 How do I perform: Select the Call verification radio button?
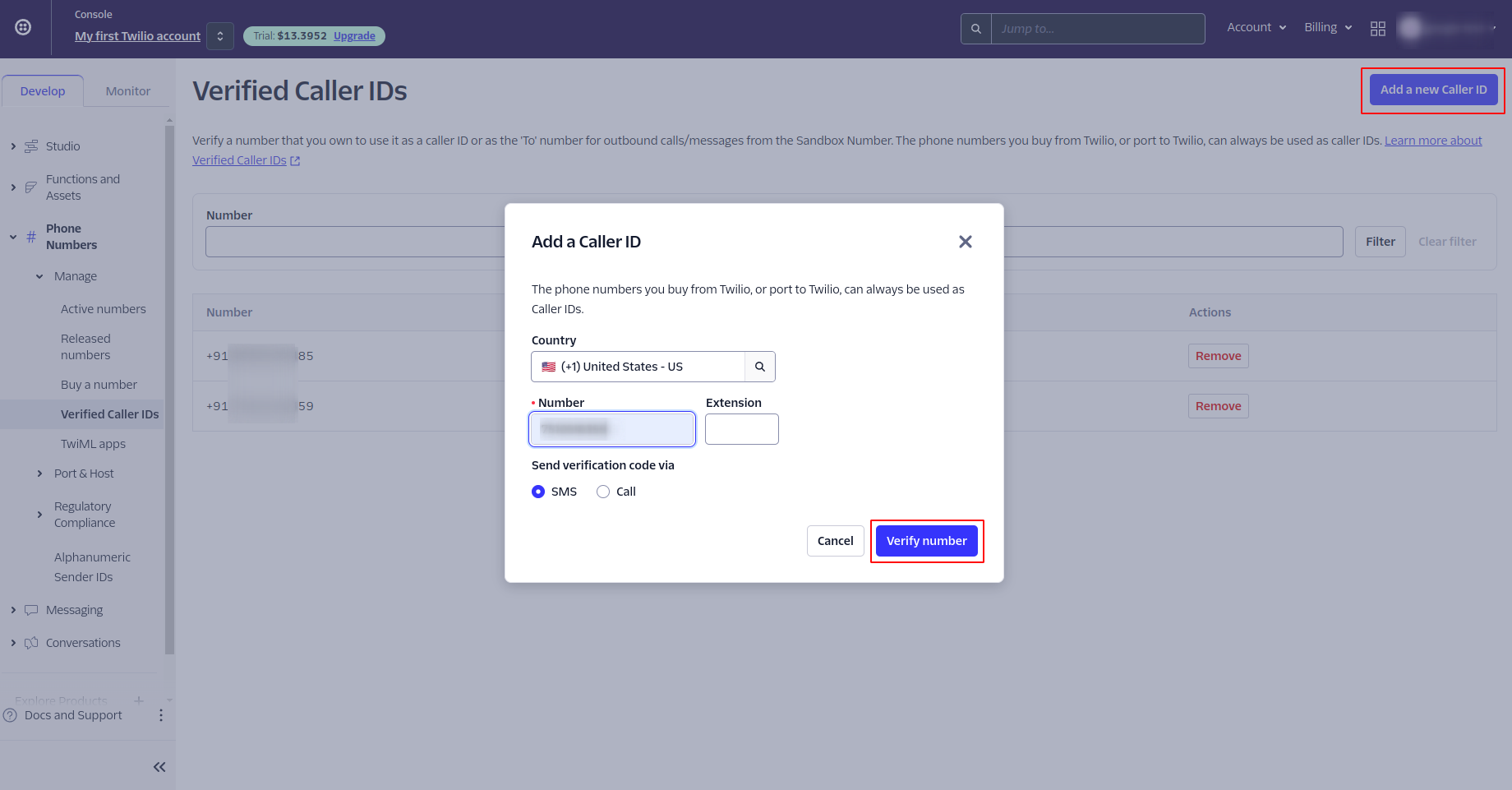pyautogui.click(x=603, y=492)
